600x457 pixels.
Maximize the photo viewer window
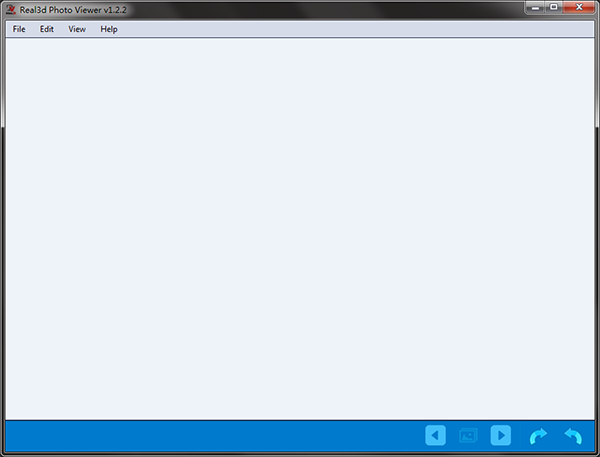point(553,8)
